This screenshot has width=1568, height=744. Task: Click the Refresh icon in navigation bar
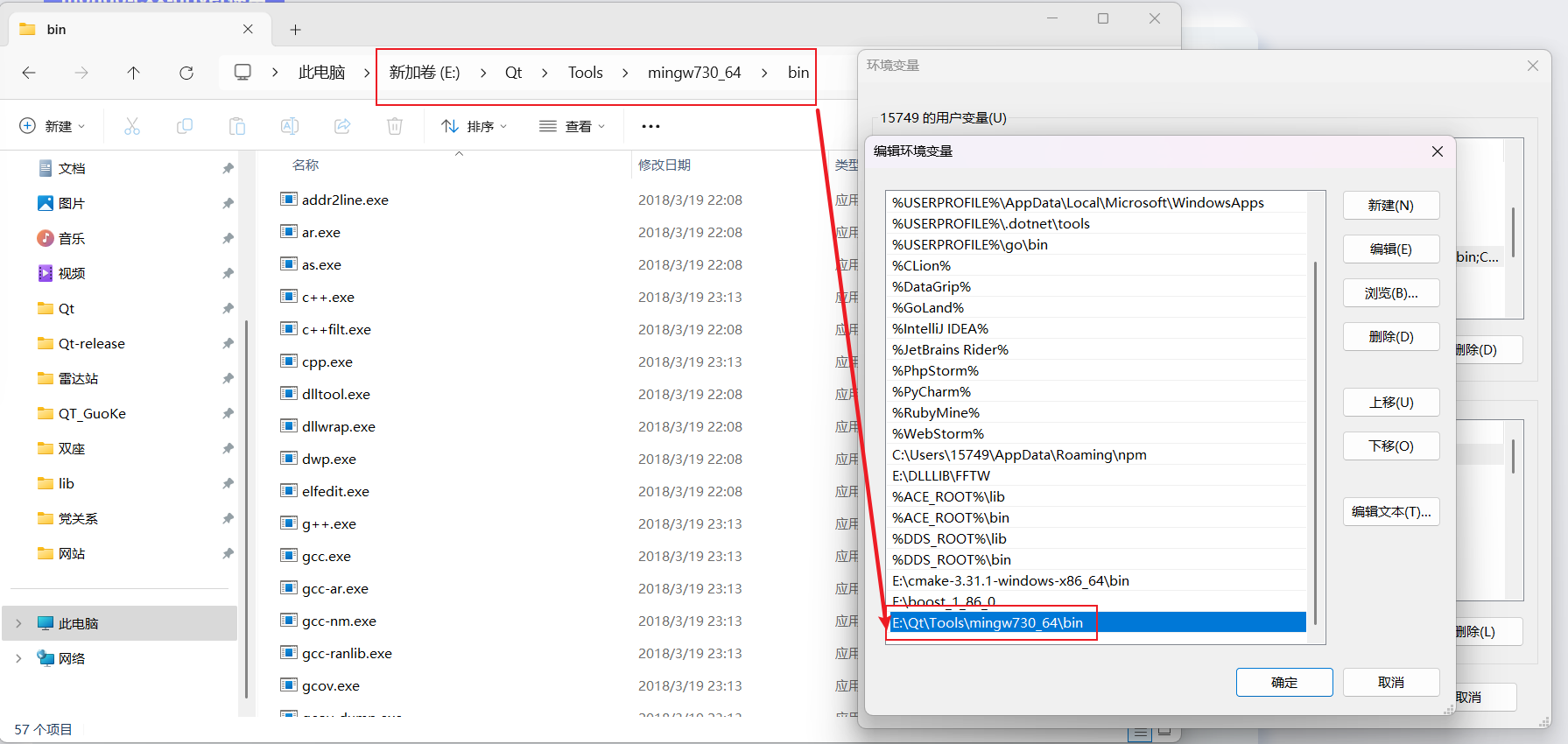pyautogui.click(x=186, y=73)
